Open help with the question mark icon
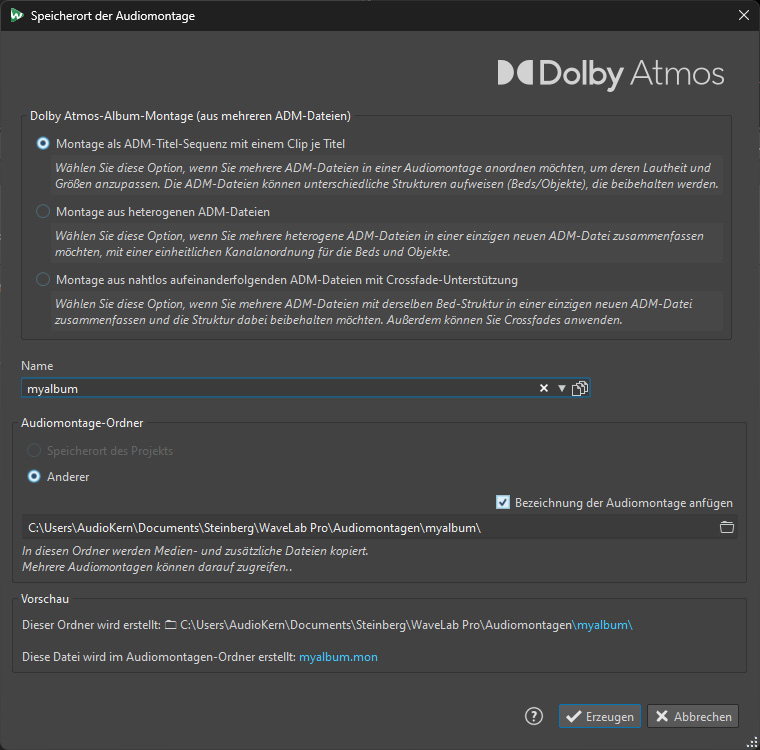 (x=534, y=716)
